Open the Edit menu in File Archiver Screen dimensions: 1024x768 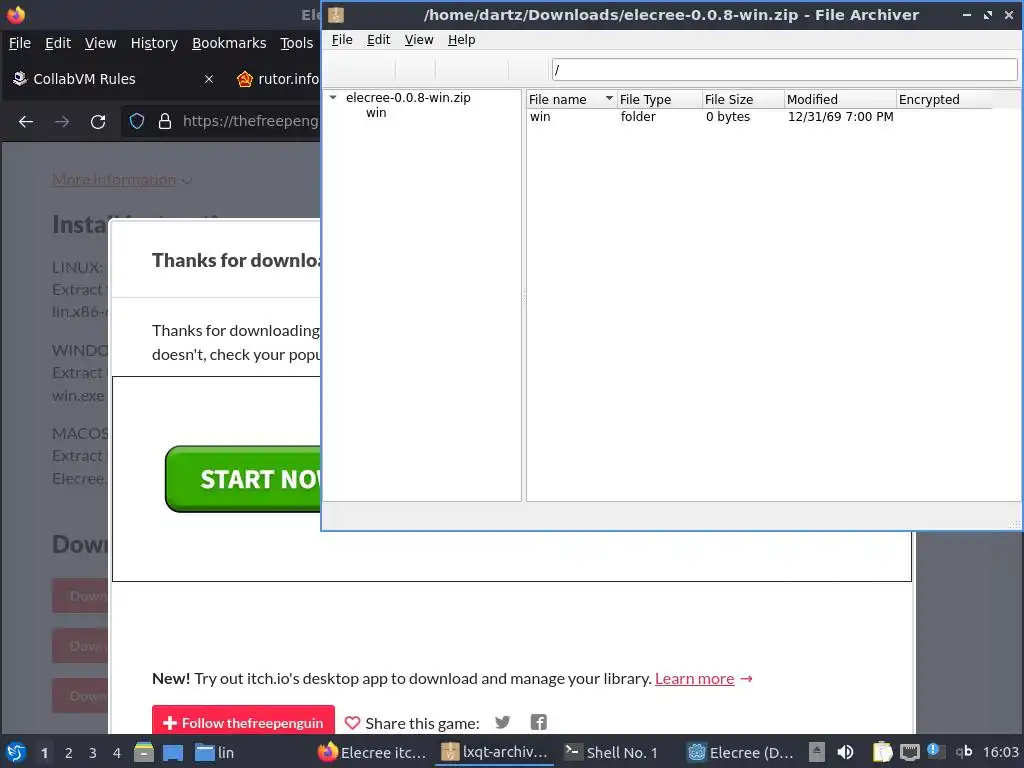[378, 40]
